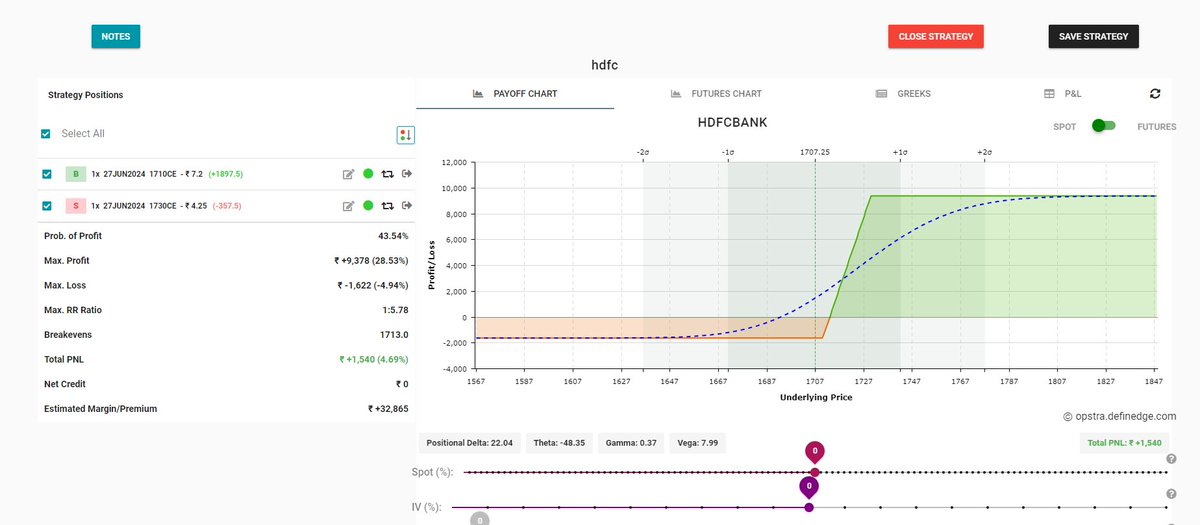1200x525 pixels.
Task: Click the table icon on the P&L tab
Action: pos(1049,93)
